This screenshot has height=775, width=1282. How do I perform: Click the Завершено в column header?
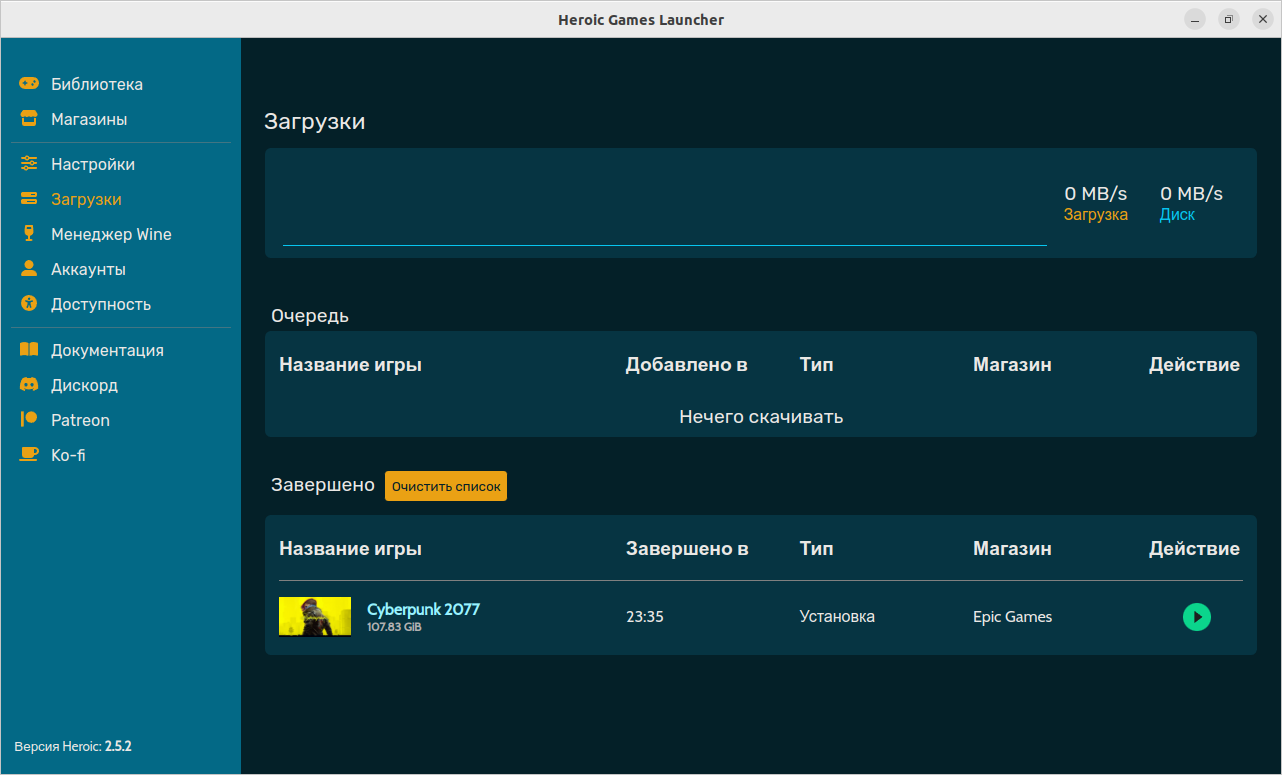point(687,549)
